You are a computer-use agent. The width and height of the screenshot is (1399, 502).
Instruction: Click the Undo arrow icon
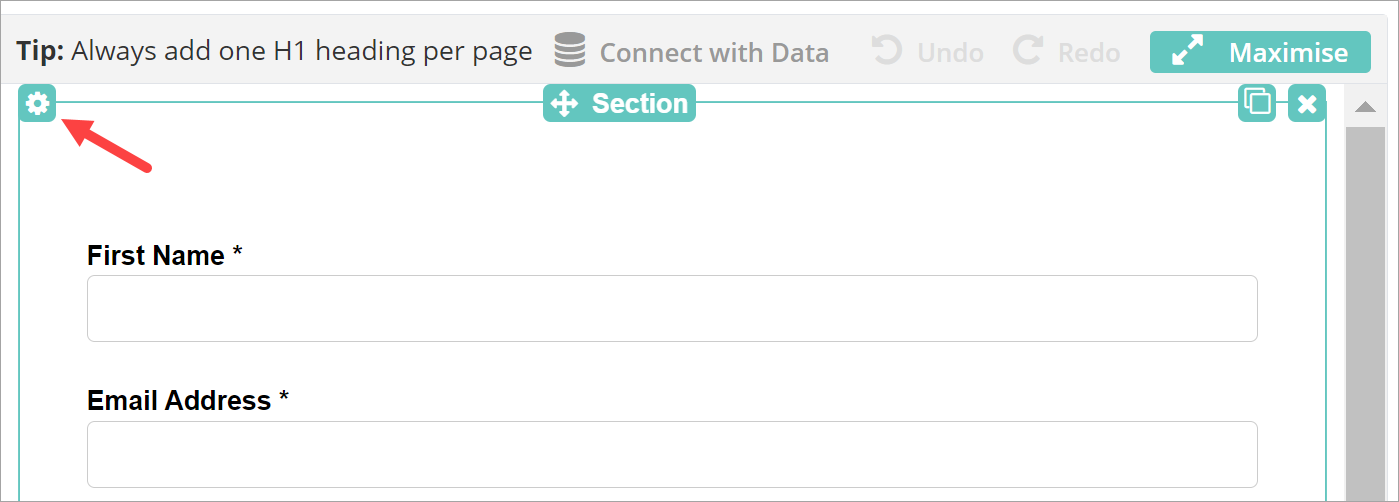click(x=886, y=51)
